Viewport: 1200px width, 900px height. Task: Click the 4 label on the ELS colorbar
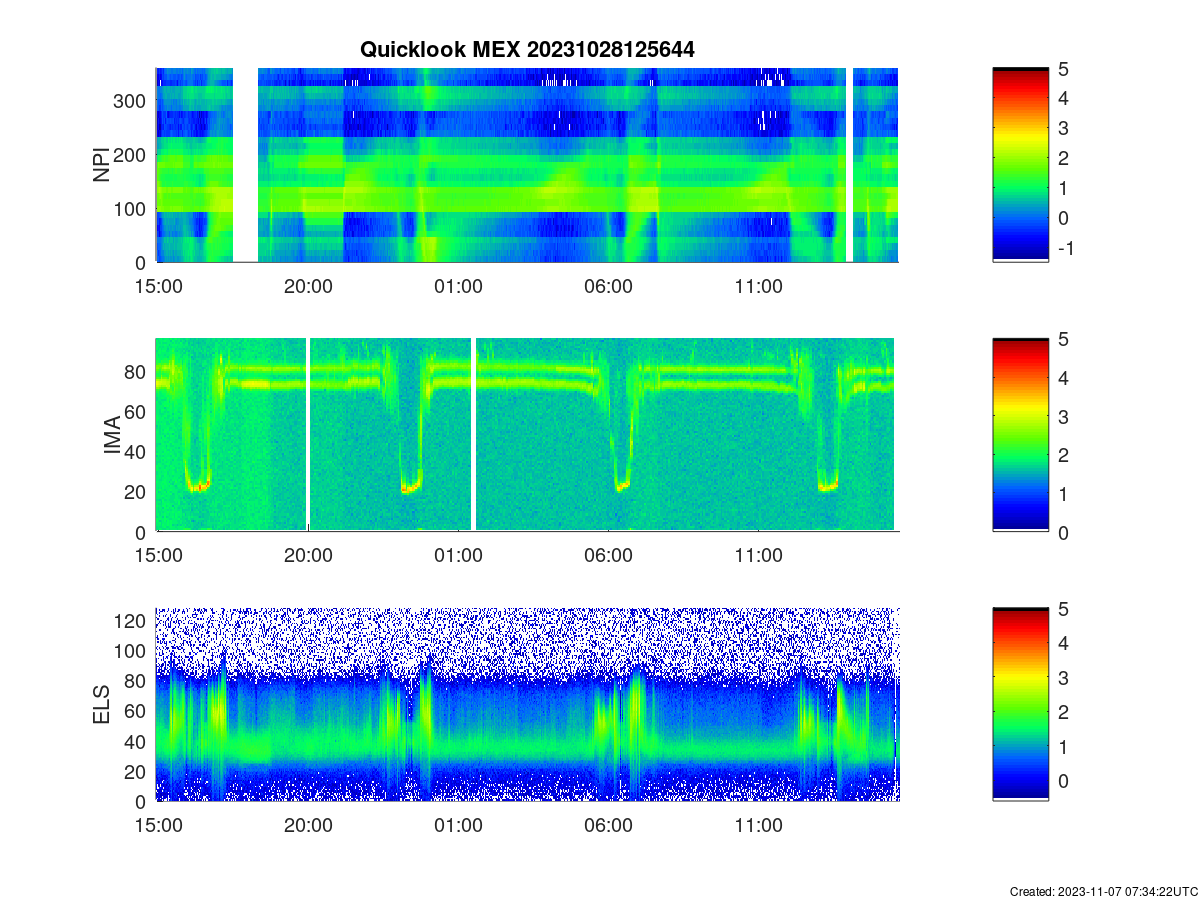(1063, 642)
